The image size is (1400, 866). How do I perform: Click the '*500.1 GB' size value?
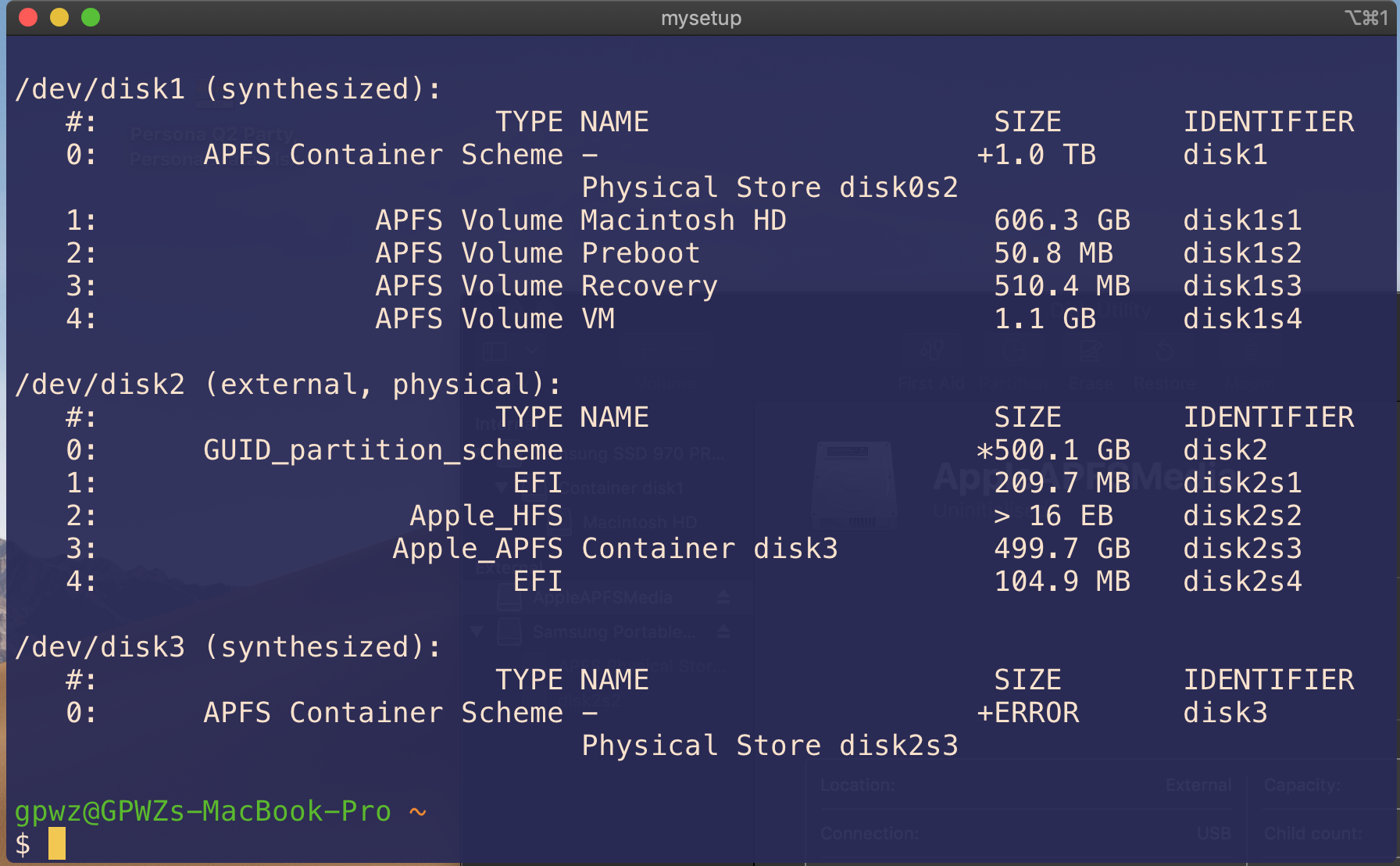coord(1053,450)
